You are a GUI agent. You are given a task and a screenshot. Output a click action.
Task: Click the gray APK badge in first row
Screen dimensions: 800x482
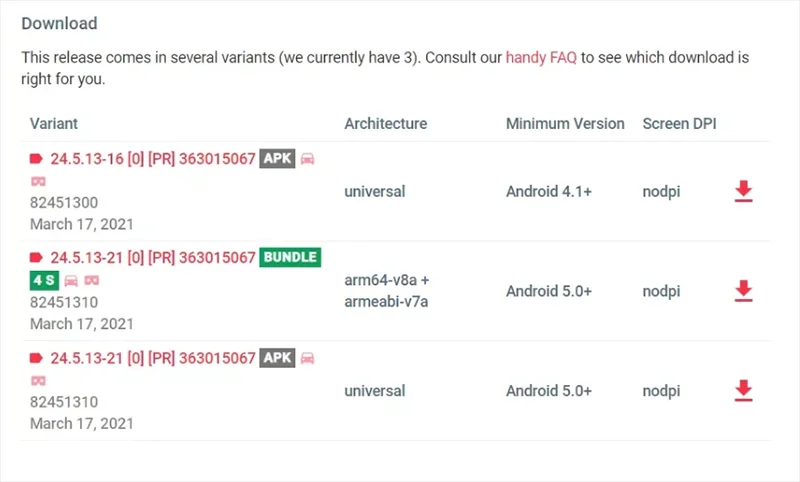277,158
